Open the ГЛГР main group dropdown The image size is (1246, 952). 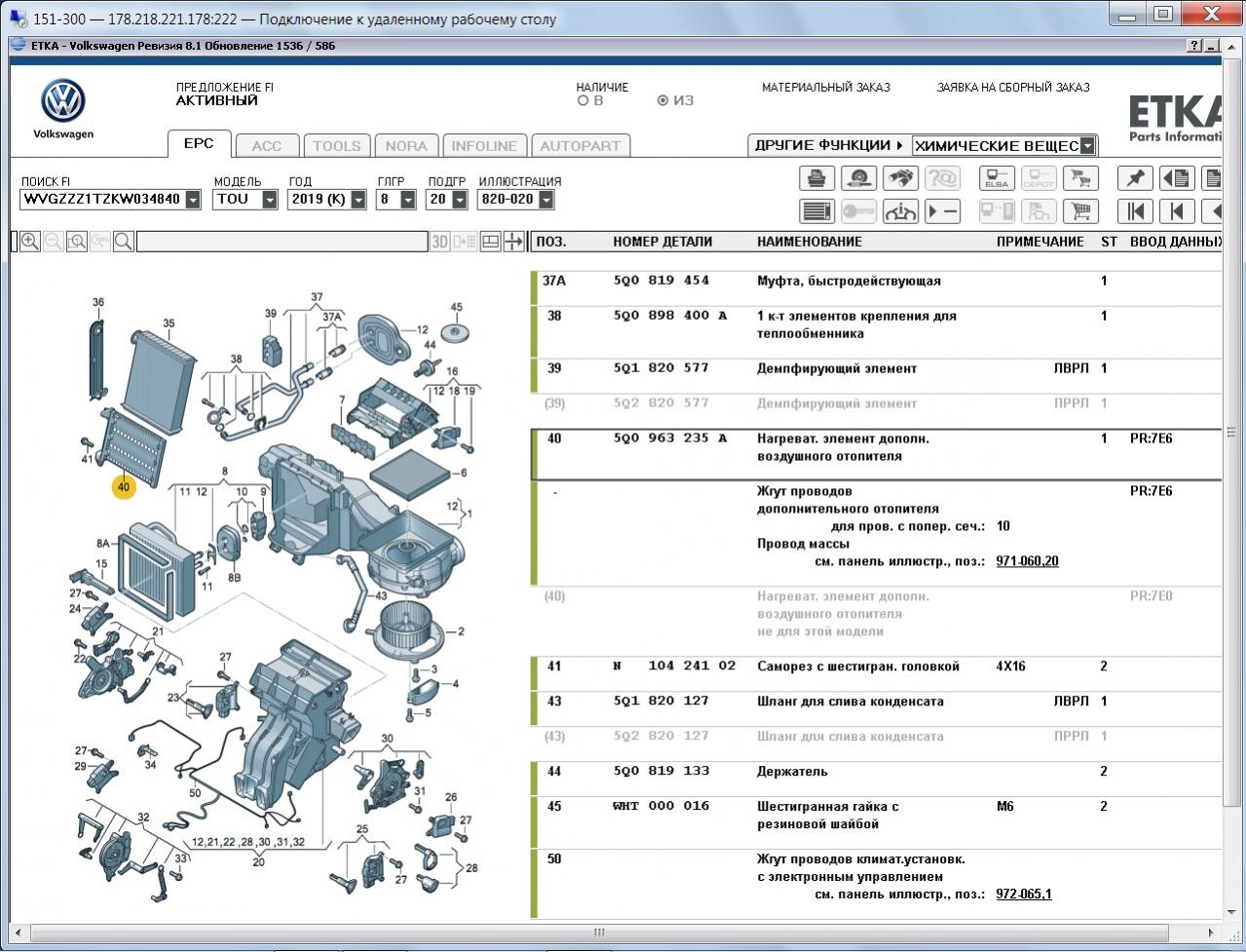coord(407,199)
